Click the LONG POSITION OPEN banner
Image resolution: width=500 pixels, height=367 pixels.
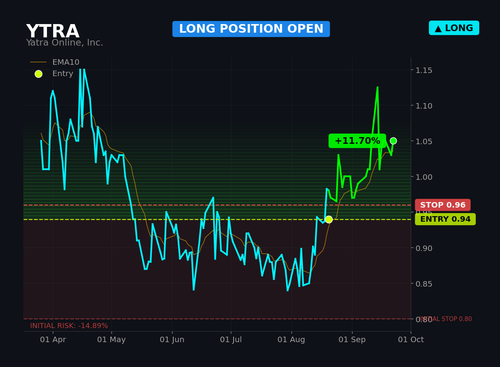[x=251, y=29]
